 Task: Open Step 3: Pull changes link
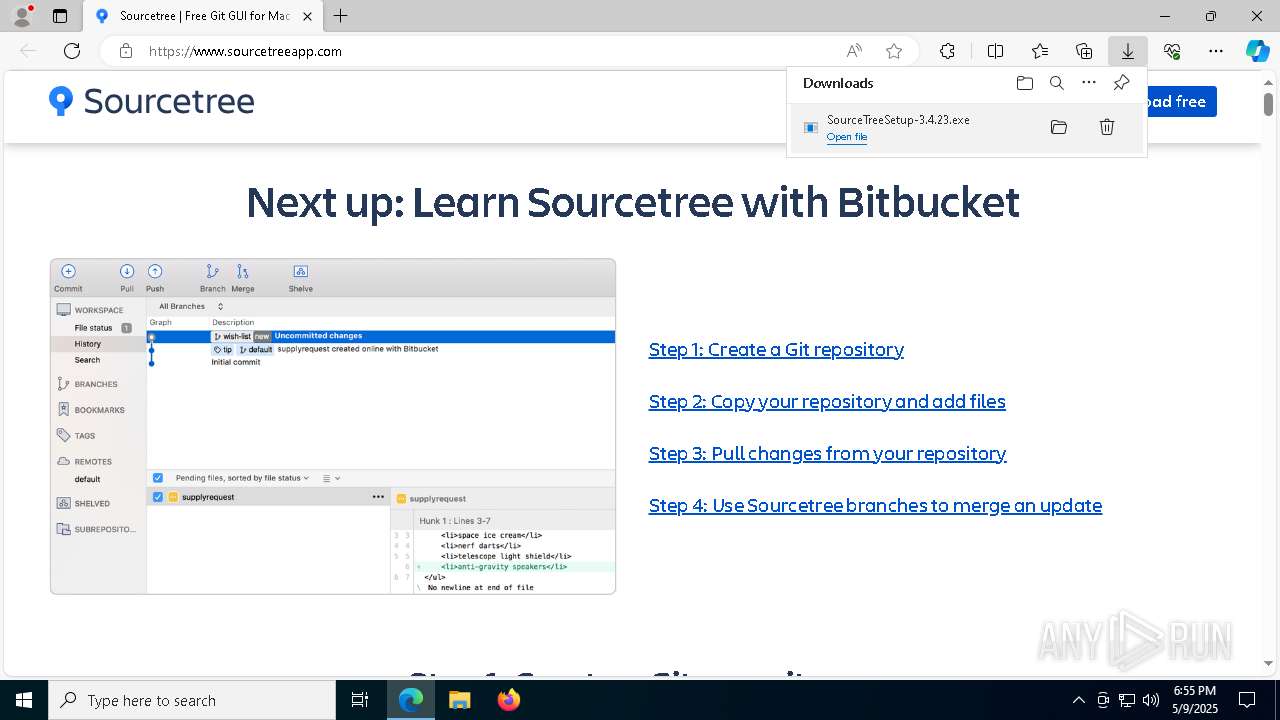click(x=827, y=453)
